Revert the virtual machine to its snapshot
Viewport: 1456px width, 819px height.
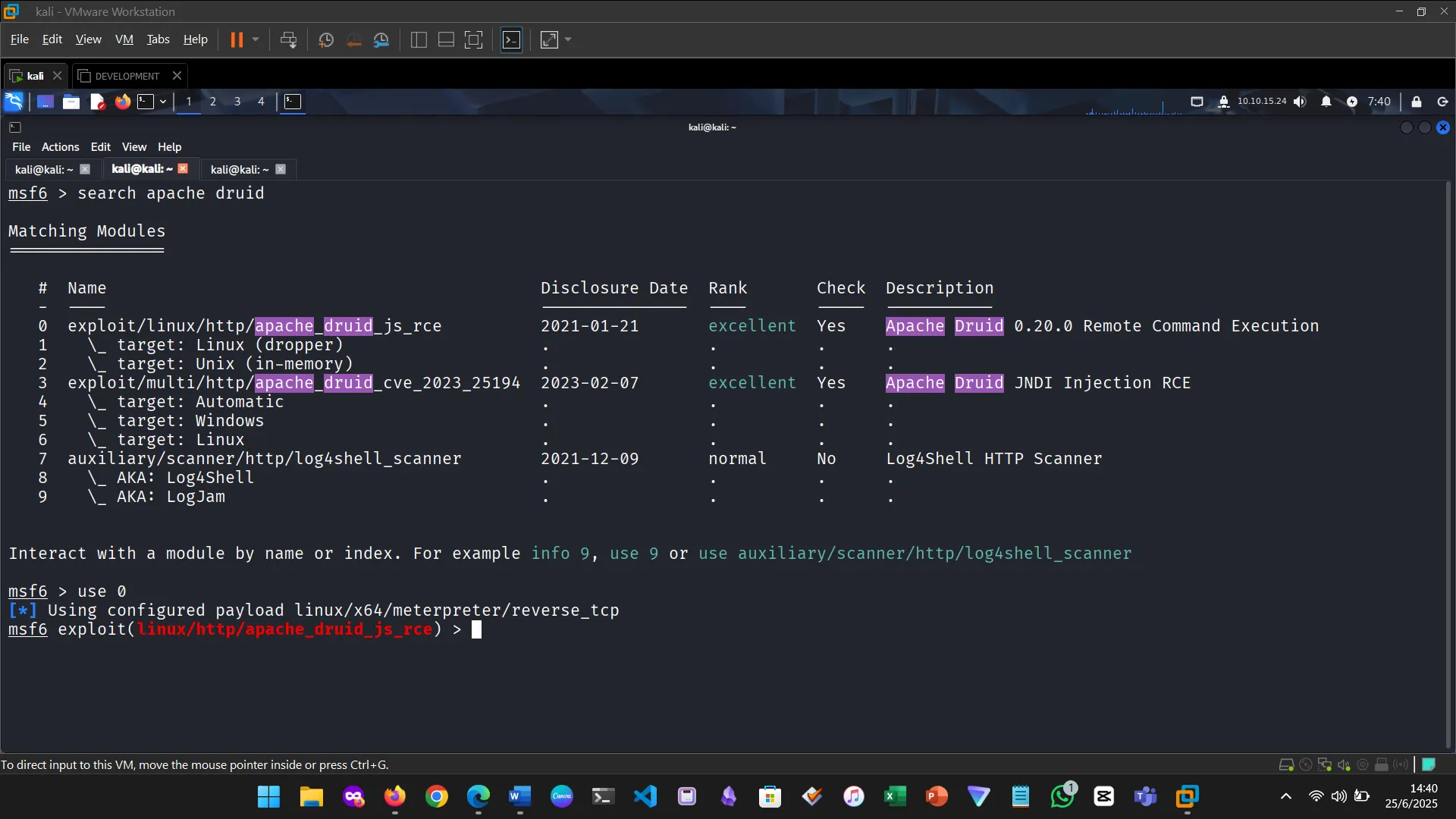tap(355, 39)
